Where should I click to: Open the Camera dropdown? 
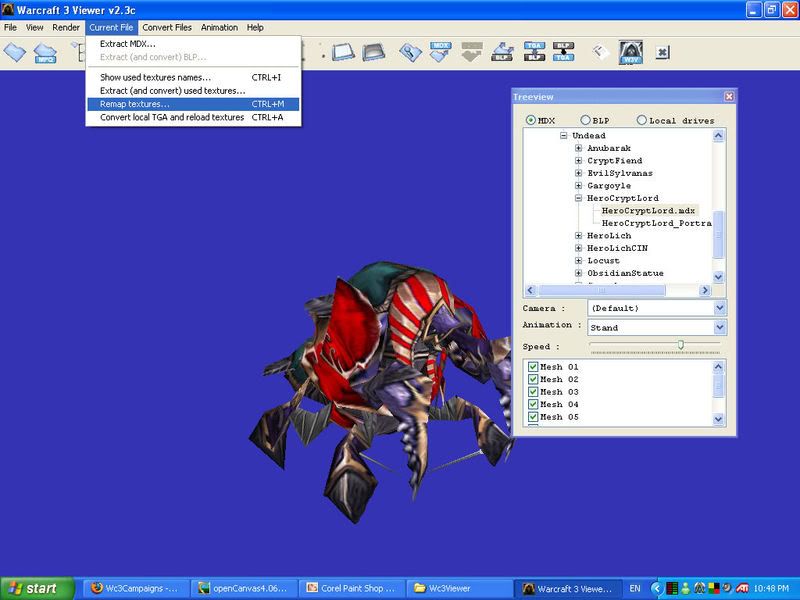click(719, 308)
